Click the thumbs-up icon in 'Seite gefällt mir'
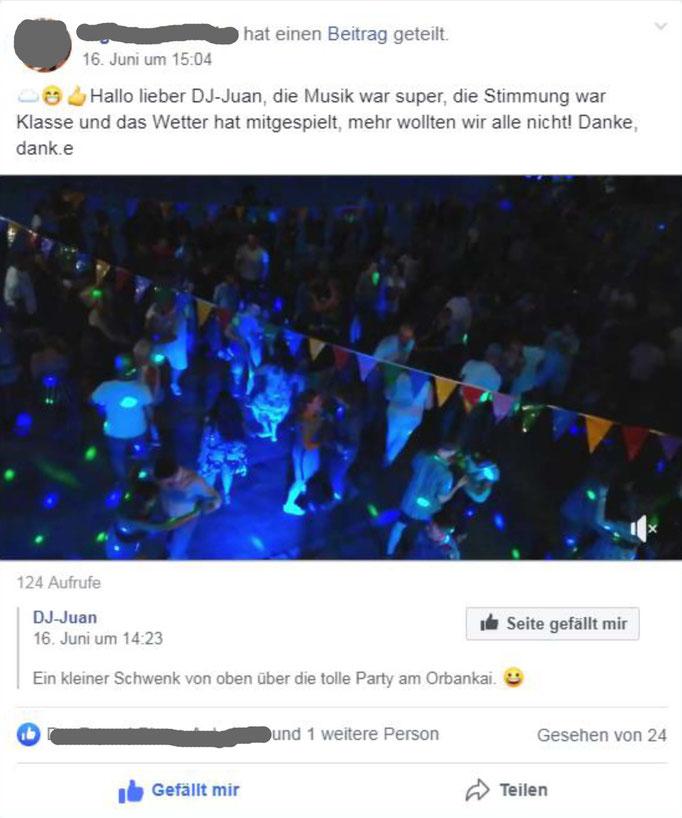Screen dimensions: 682x818 pyautogui.click(x=489, y=622)
